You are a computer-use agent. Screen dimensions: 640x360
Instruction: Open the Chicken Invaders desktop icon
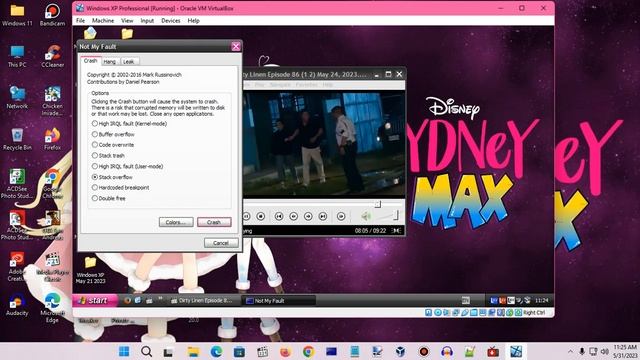point(52,101)
